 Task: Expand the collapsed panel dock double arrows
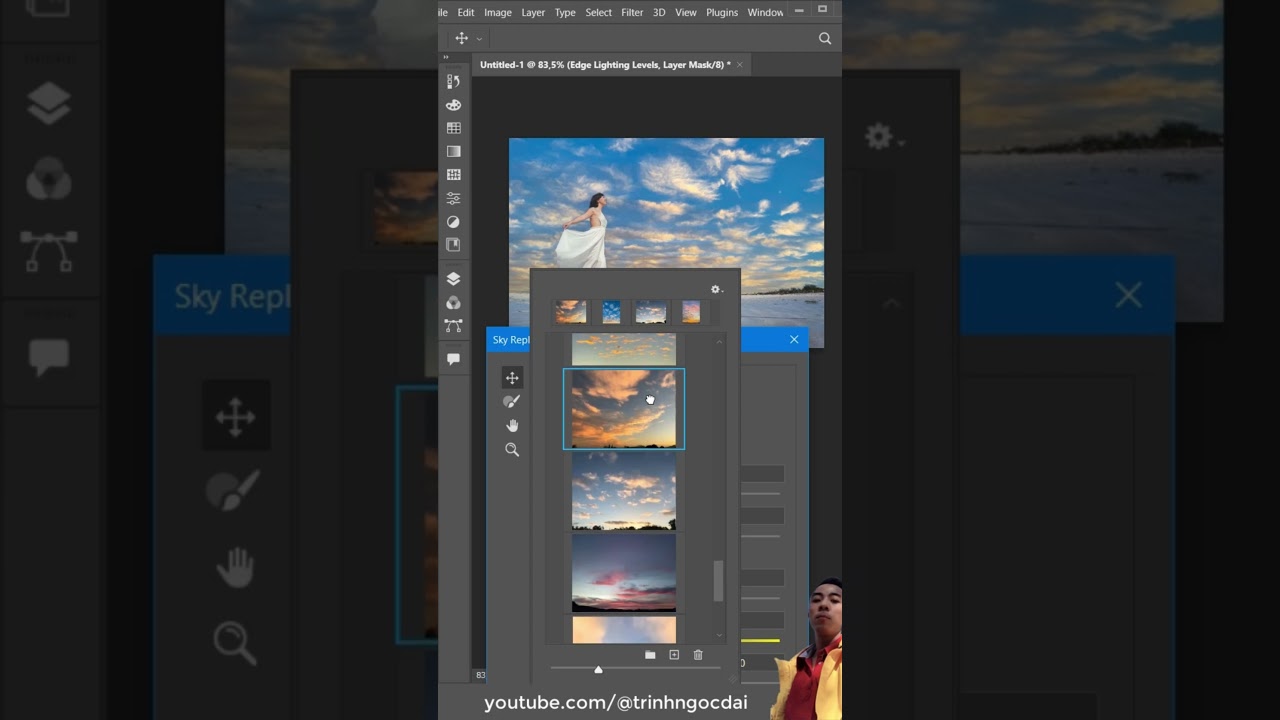[447, 58]
